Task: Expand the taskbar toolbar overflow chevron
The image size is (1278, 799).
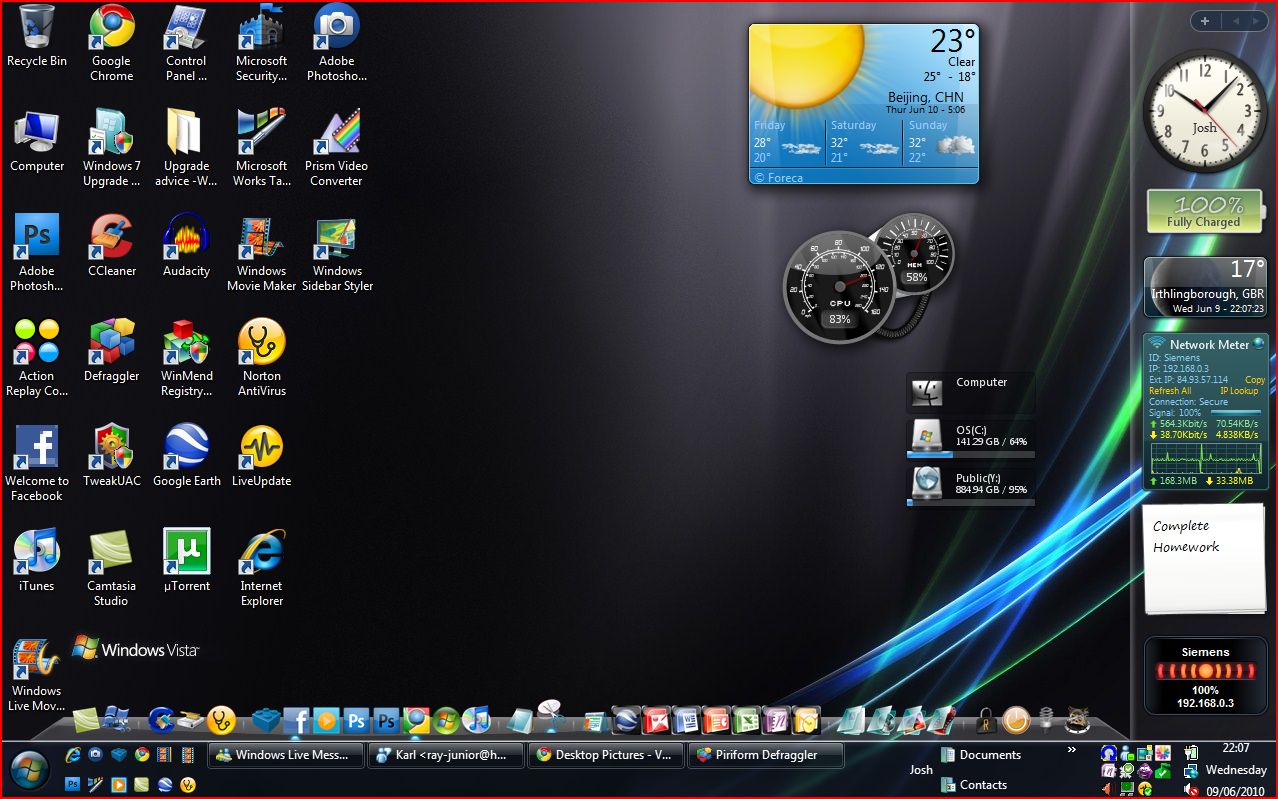Action: 1072,749
